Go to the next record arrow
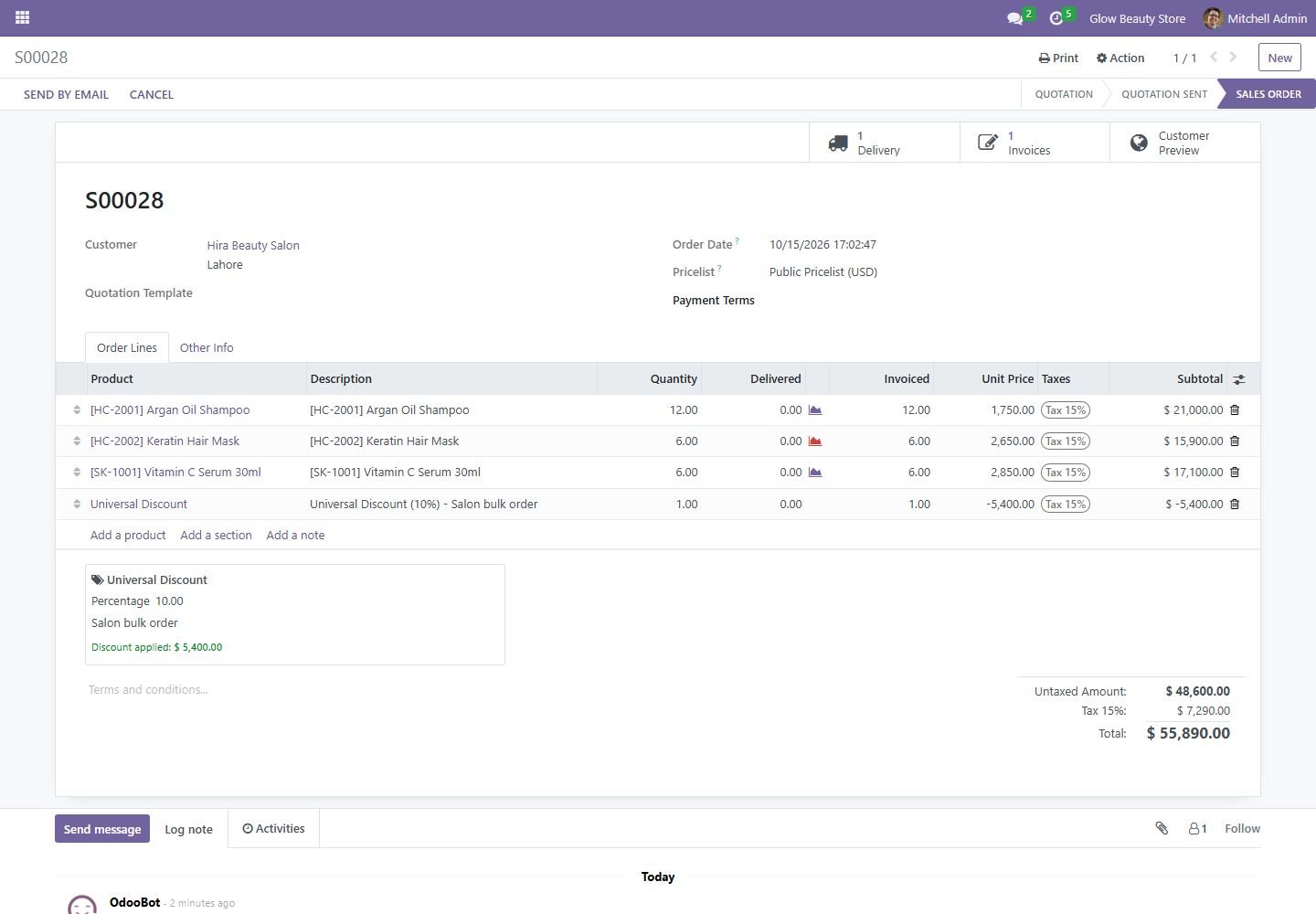This screenshot has width=1316, height=914. [1233, 57]
